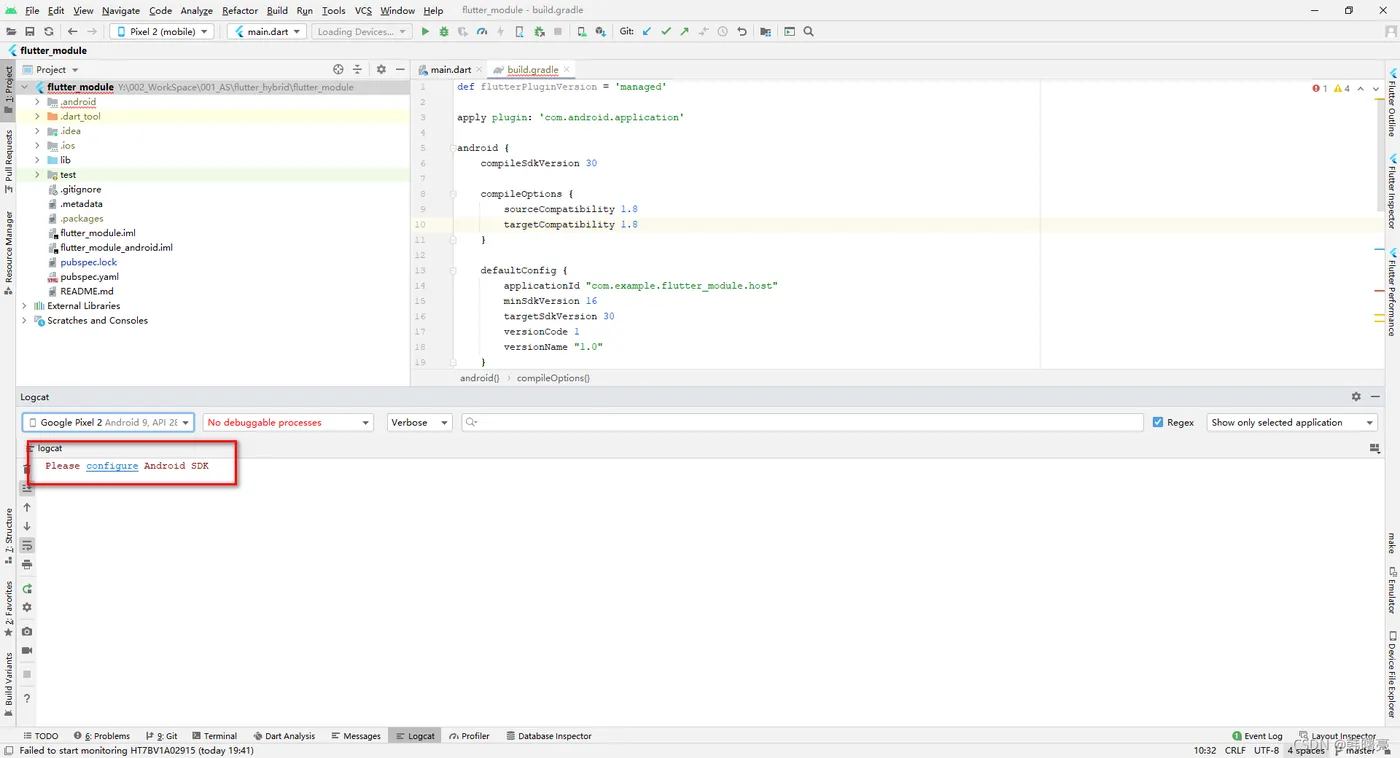Viewport: 1400px width, 758px height.
Task: Open the Dart Analysis tab
Action: [283, 736]
